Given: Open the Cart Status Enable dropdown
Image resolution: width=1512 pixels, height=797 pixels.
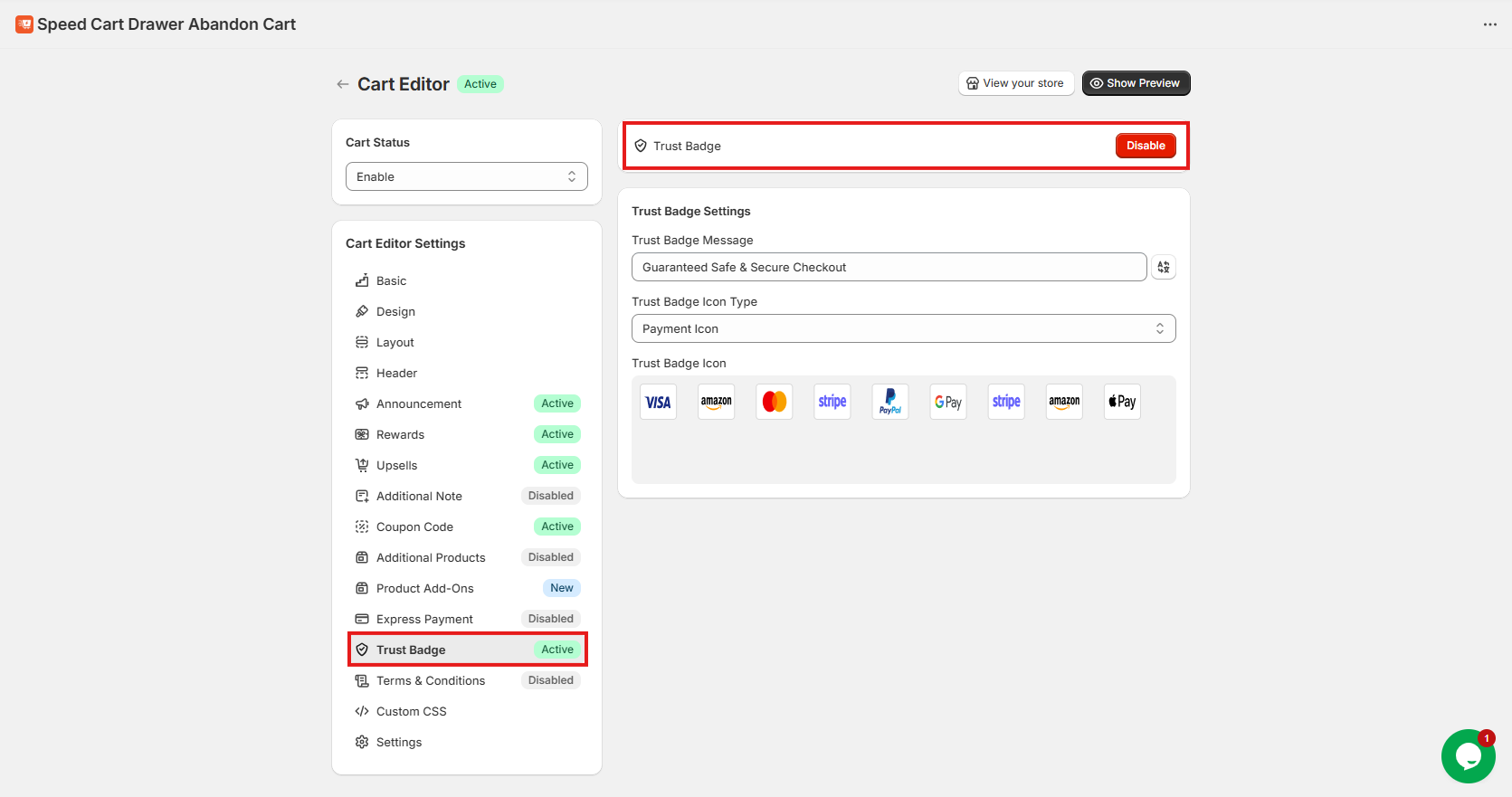Looking at the screenshot, I should pyautogui.click(x=466, y=176).
